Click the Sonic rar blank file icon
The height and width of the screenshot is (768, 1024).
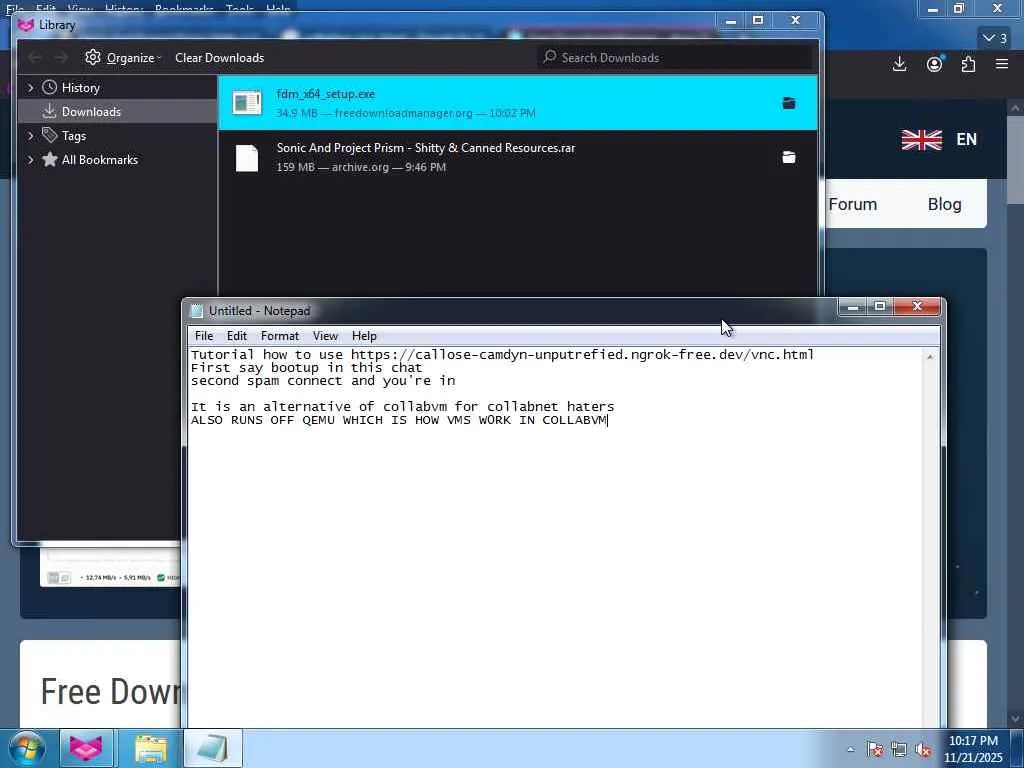(247, 158)
